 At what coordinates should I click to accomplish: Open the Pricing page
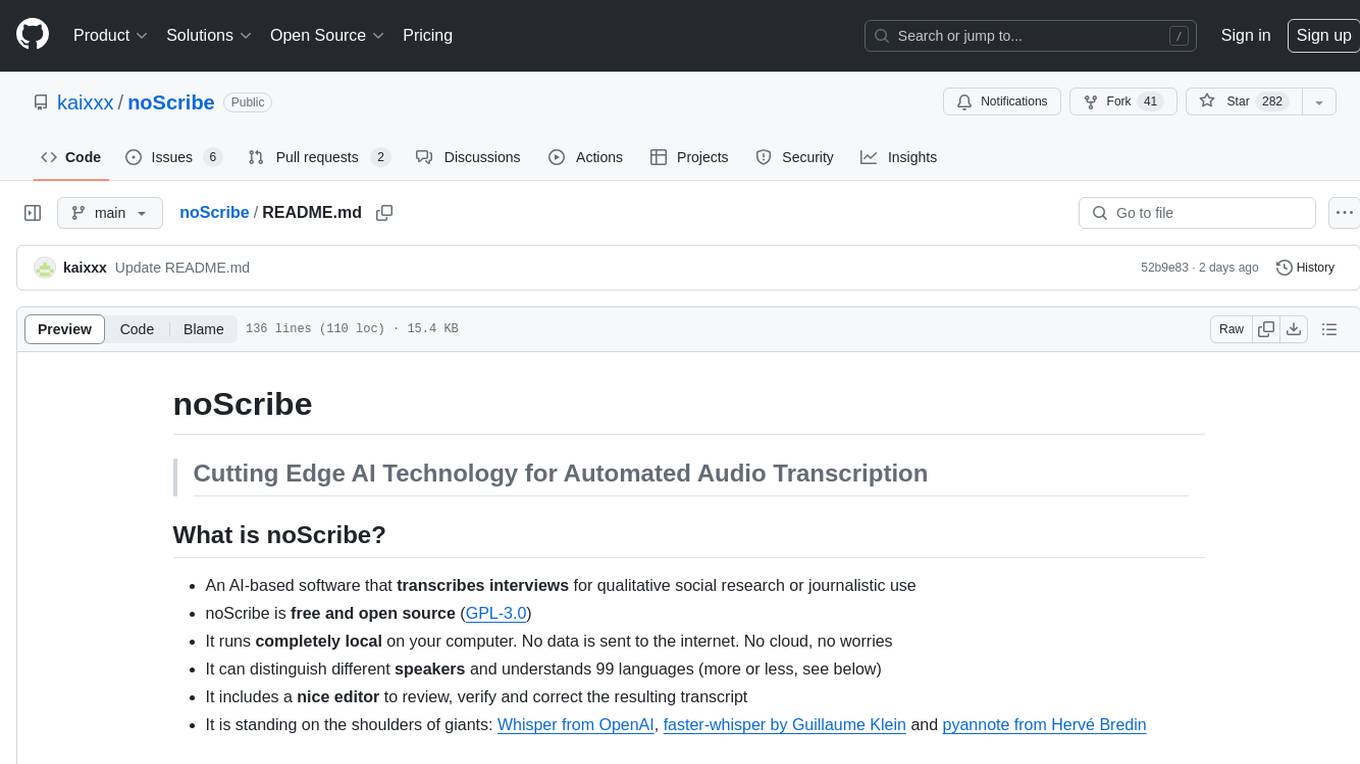(427, 35)
